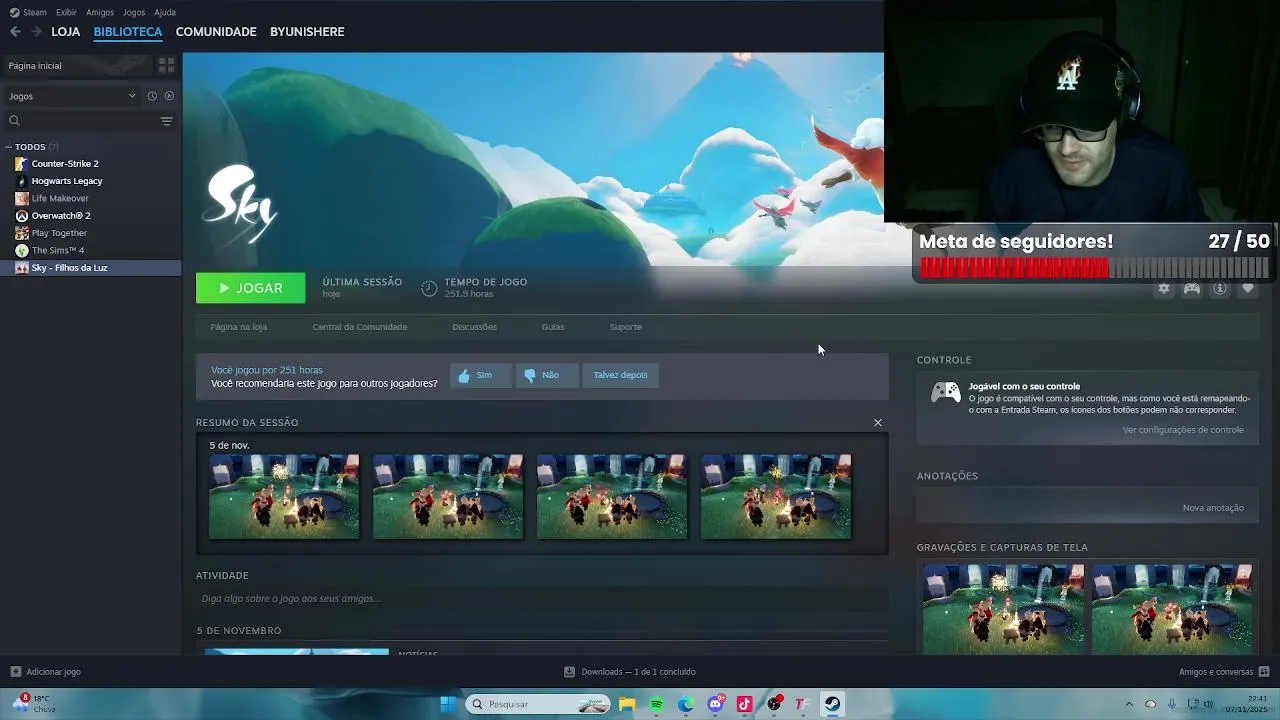This screenshot has height=720, width=1280.
Task: Close the Resumo da Sessão panel
Action: click(878, 423)
